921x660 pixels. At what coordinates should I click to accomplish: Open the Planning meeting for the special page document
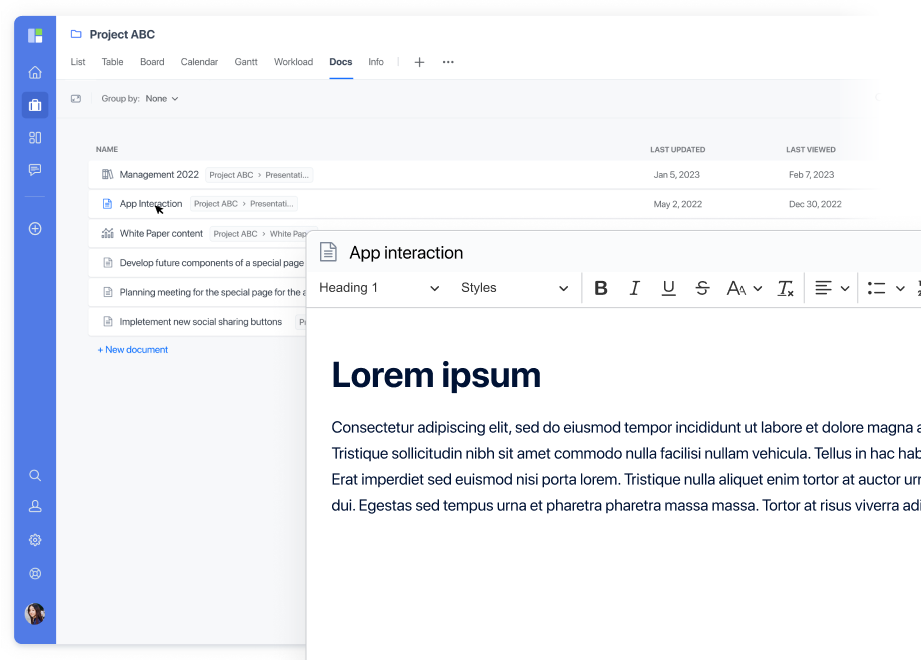tap(213, 292)
